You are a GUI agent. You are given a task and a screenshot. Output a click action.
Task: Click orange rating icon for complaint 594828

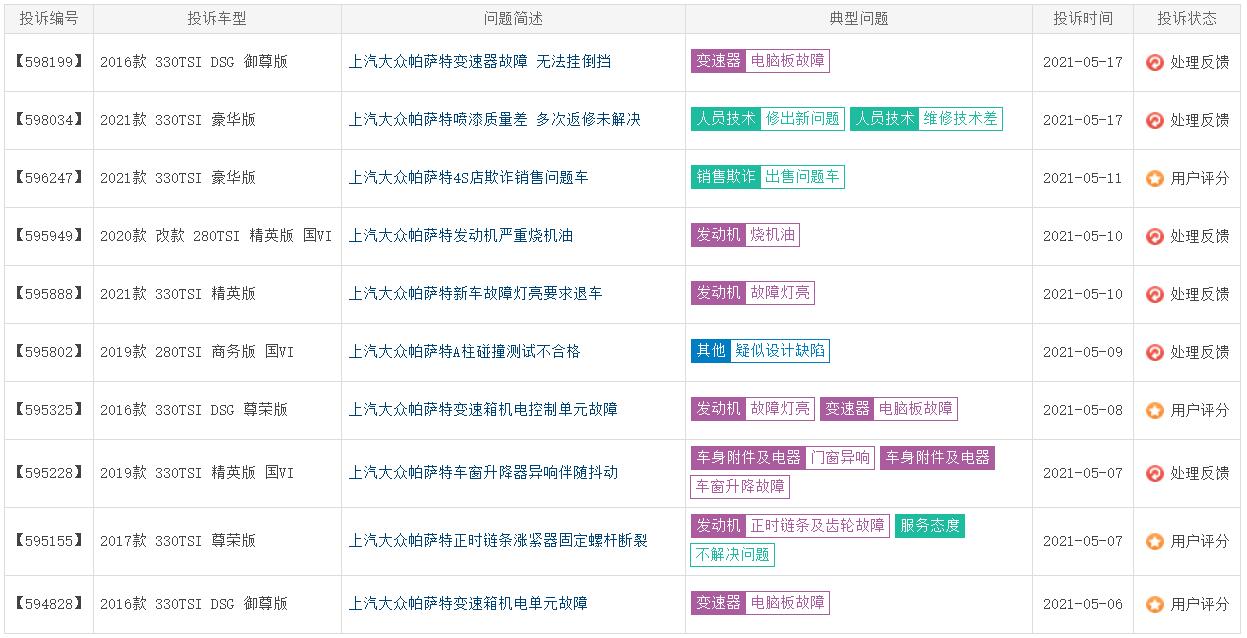click(x=1155, y=604)
